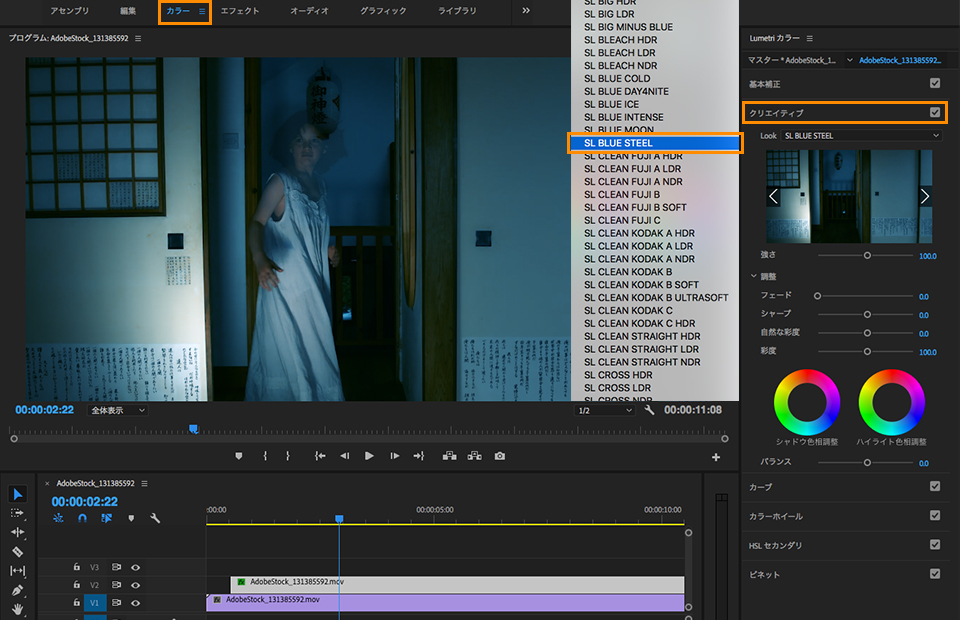Select the Pen tool
The height and width of the screenshot is (620, 960).
tap(17, 590)
